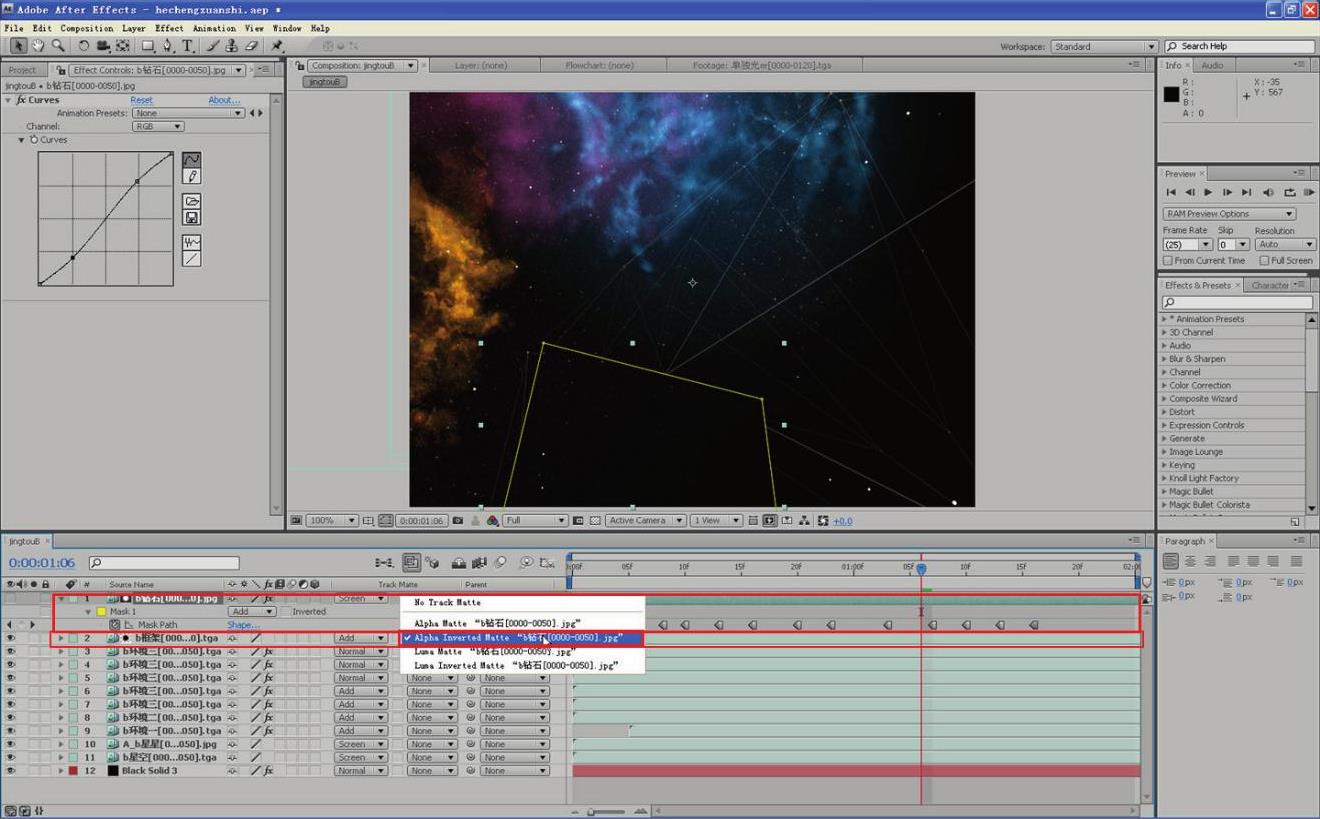Open the 1 View layout dropdown
The width and height of the screenshot is (1320, 819).
coord(718,521)
